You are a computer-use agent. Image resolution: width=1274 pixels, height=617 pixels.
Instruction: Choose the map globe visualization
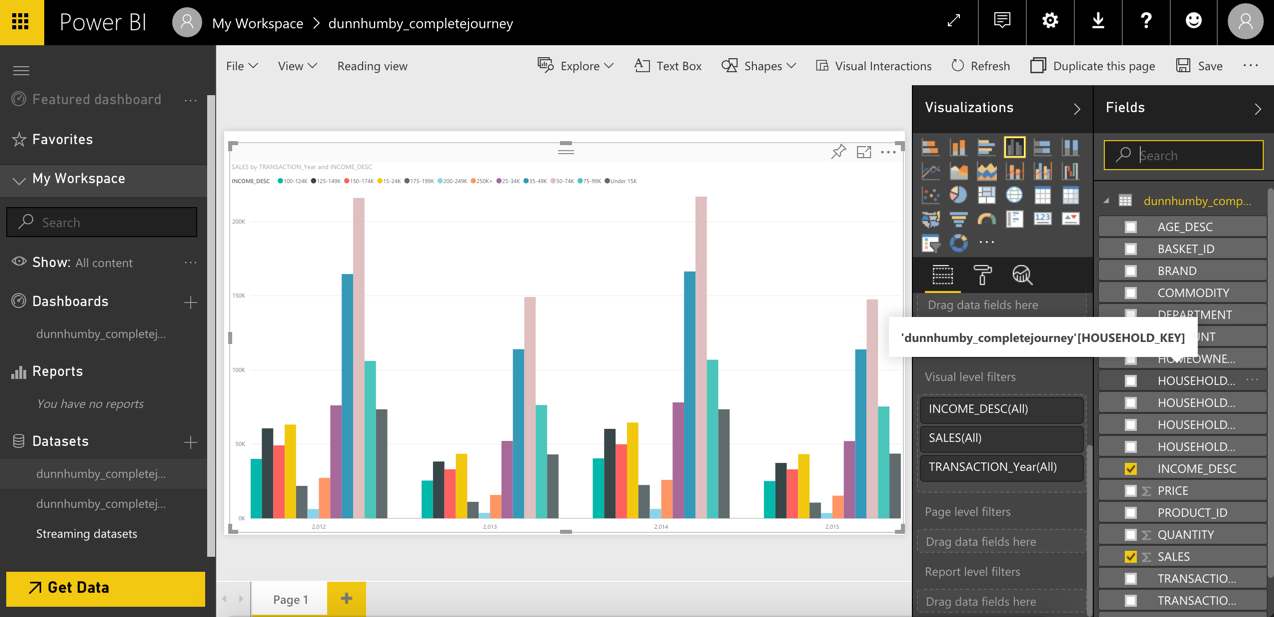1015,195
